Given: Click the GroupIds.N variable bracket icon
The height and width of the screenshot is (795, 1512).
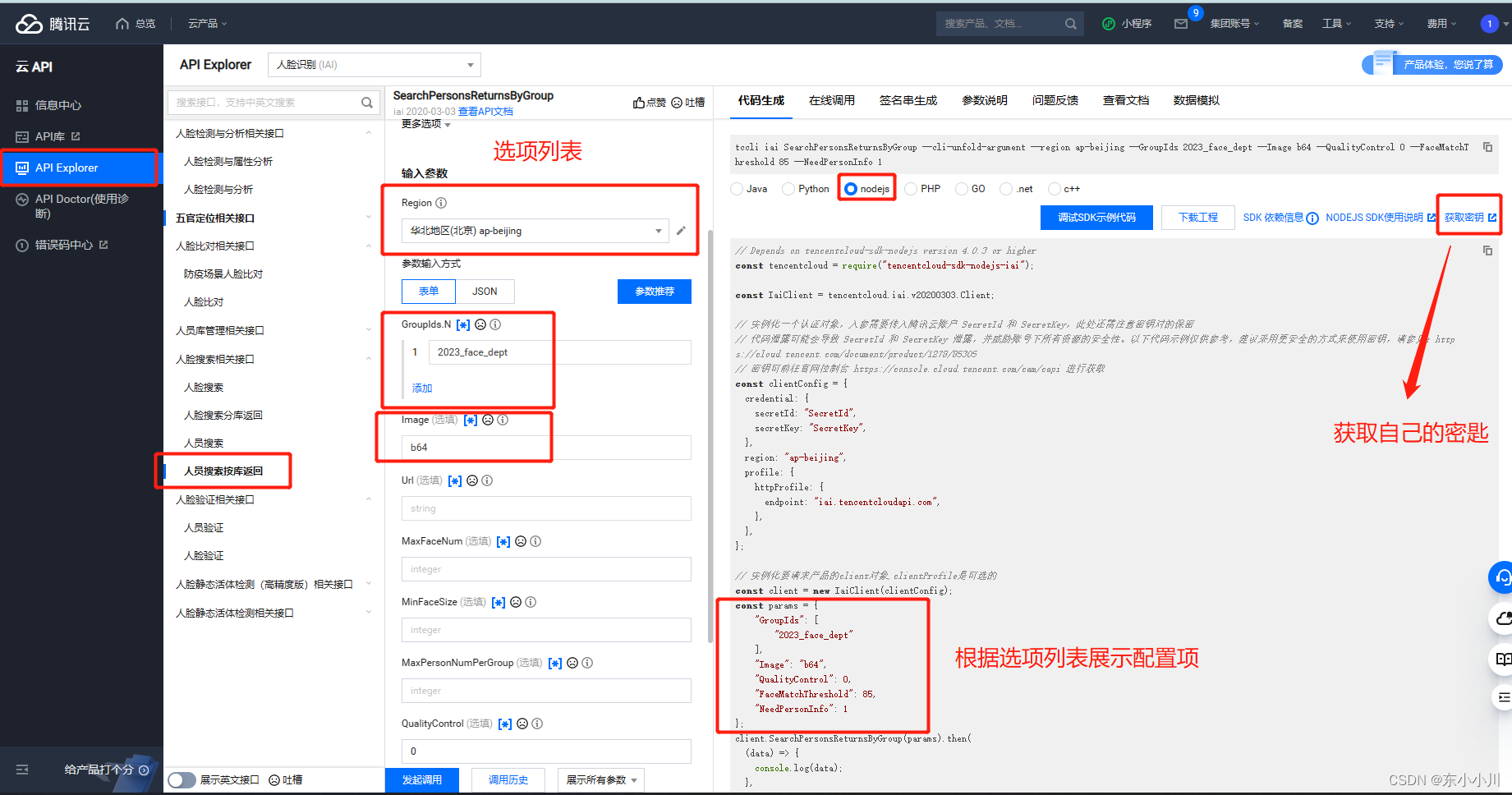Looking at the screenshot, I should pyautogui.click(x=463, y=325).
